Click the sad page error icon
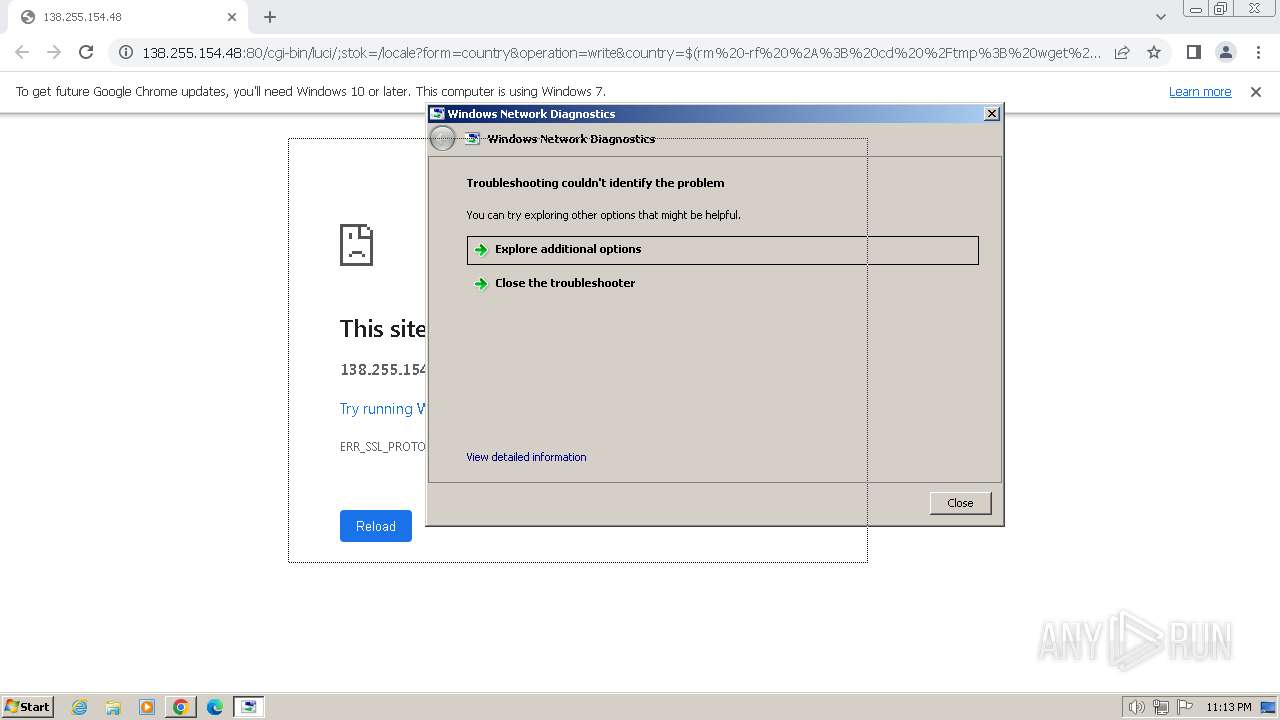Viewport: 1280px width, 720px height. pos(357,245)
